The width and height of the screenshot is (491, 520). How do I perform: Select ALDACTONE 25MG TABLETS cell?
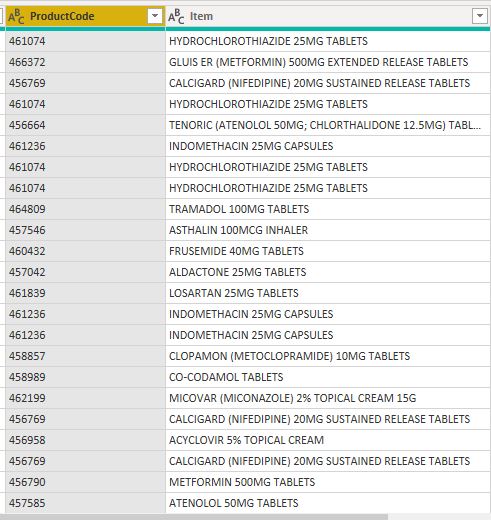[x=328, y=272]
